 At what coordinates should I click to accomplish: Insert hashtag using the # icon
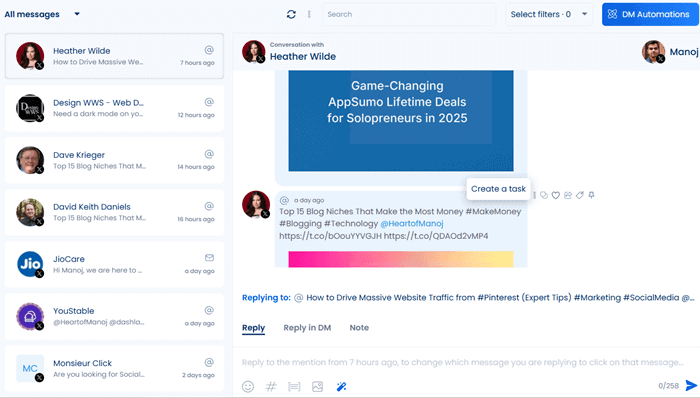(x=271, y=386)
